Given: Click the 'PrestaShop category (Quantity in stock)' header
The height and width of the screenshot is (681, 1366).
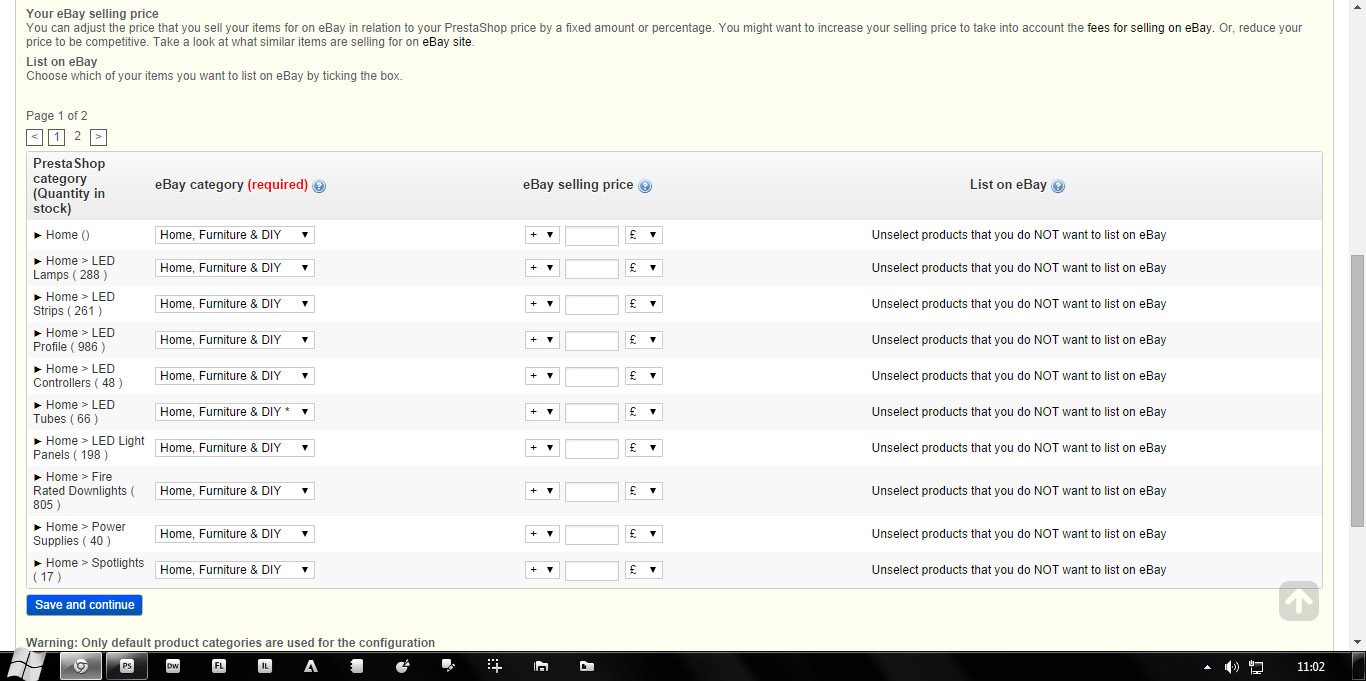Looking at the screenshot, I should pos(69,186).
